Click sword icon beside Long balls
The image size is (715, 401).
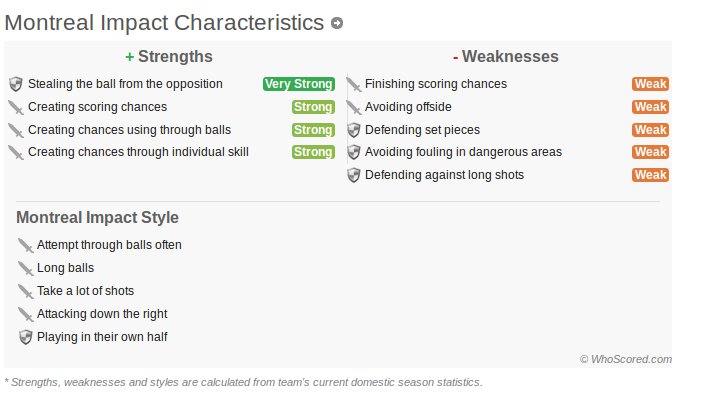tap(26, 268)
